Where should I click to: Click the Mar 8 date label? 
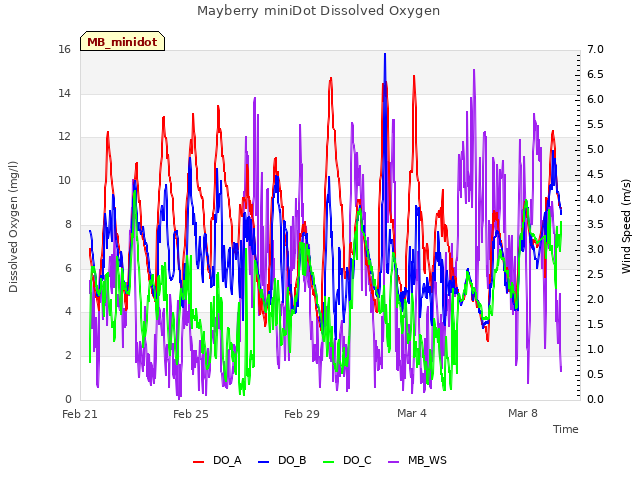(x=523, y=413)
